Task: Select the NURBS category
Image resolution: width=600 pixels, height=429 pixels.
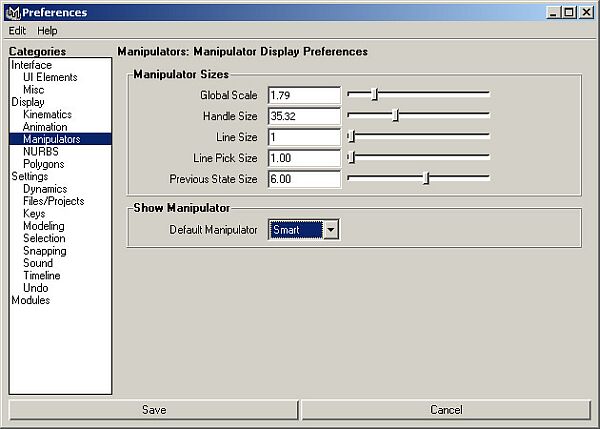Action: (x=41, y=152)
